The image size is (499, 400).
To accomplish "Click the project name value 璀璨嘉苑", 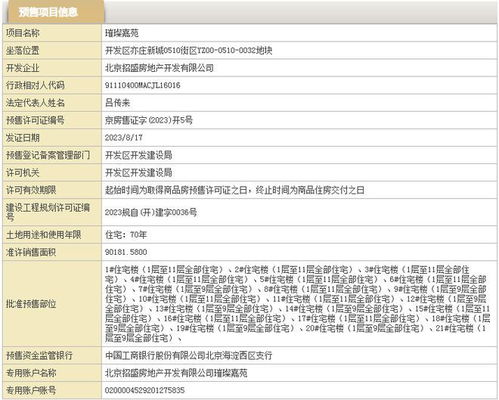I will coord(122,33).
